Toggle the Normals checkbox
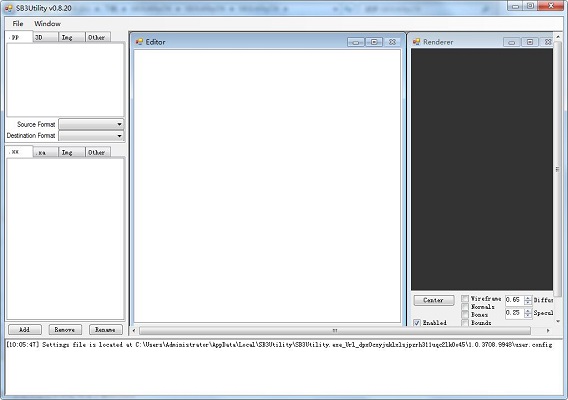The width and height of the screenshot is (568, 400). coord(465,307)
